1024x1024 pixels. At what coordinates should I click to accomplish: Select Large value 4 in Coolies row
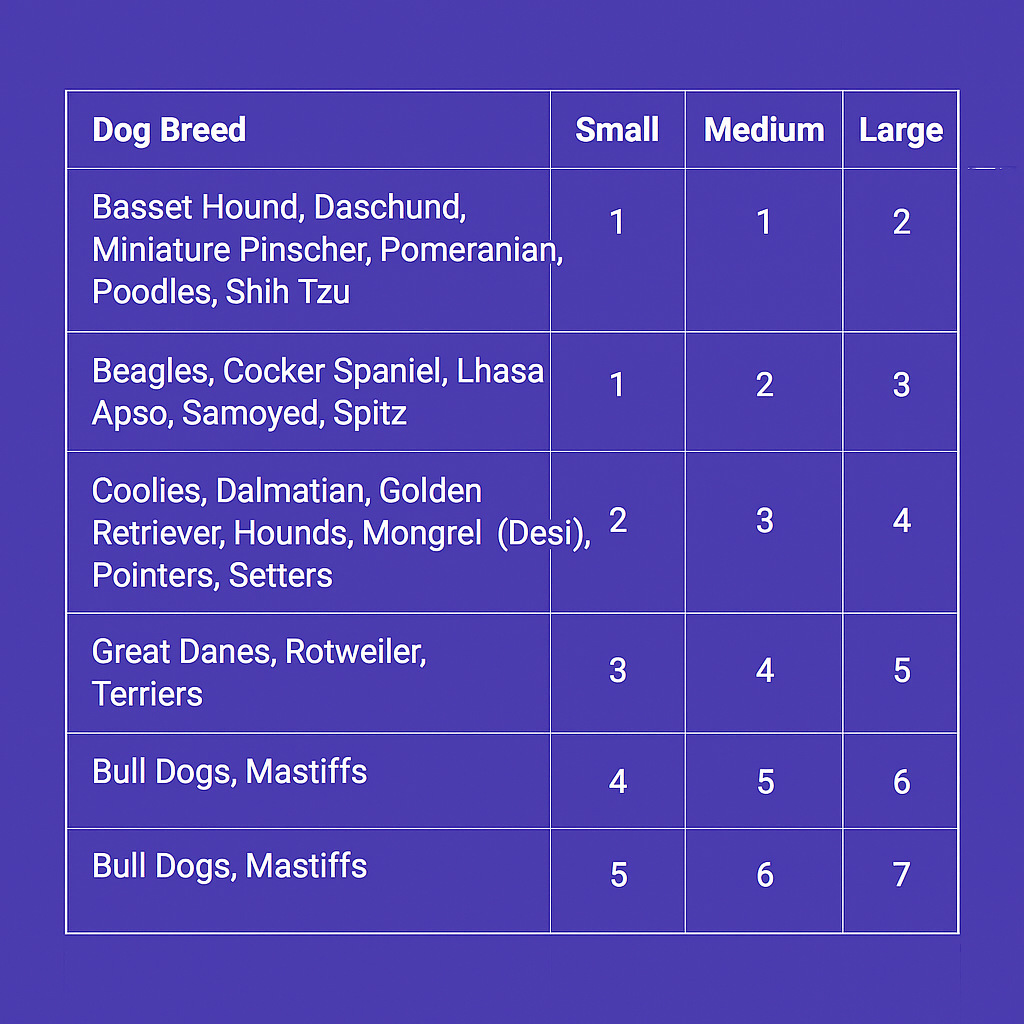(x=902, y=520)
